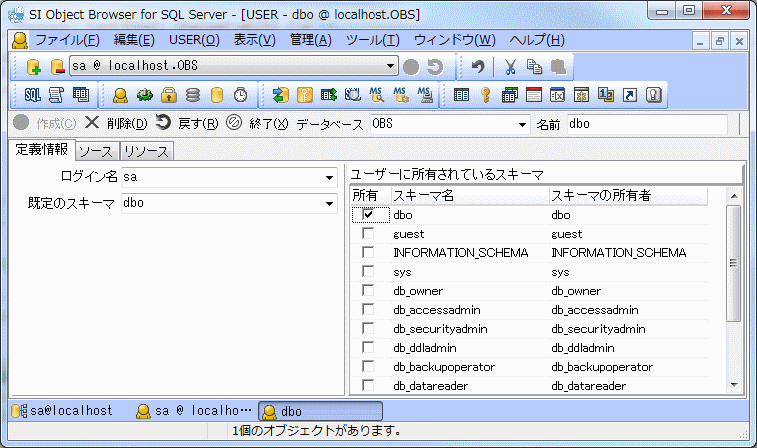Expand the 既定のスキーマ dropdown

tap(329, 203)
